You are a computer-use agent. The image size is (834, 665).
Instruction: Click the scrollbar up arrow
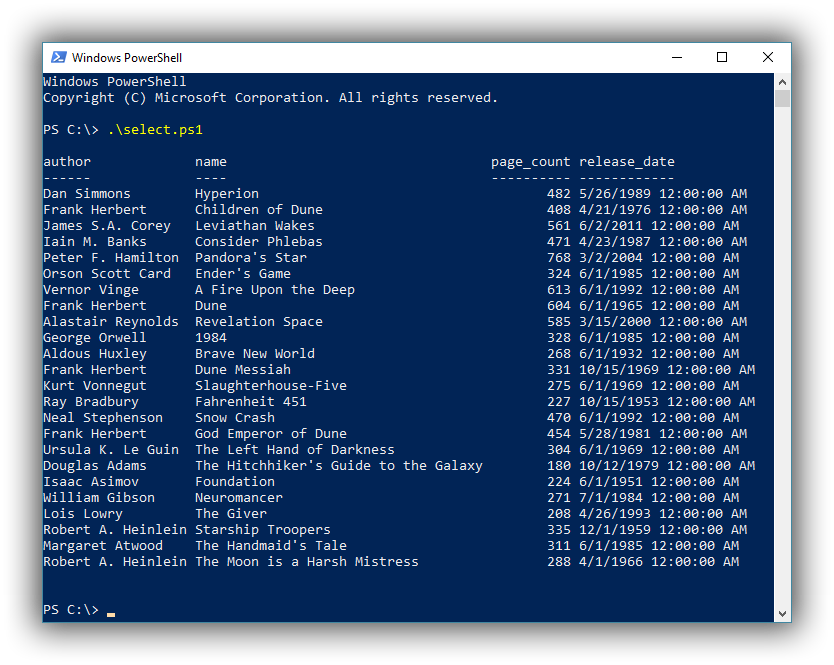782,81
